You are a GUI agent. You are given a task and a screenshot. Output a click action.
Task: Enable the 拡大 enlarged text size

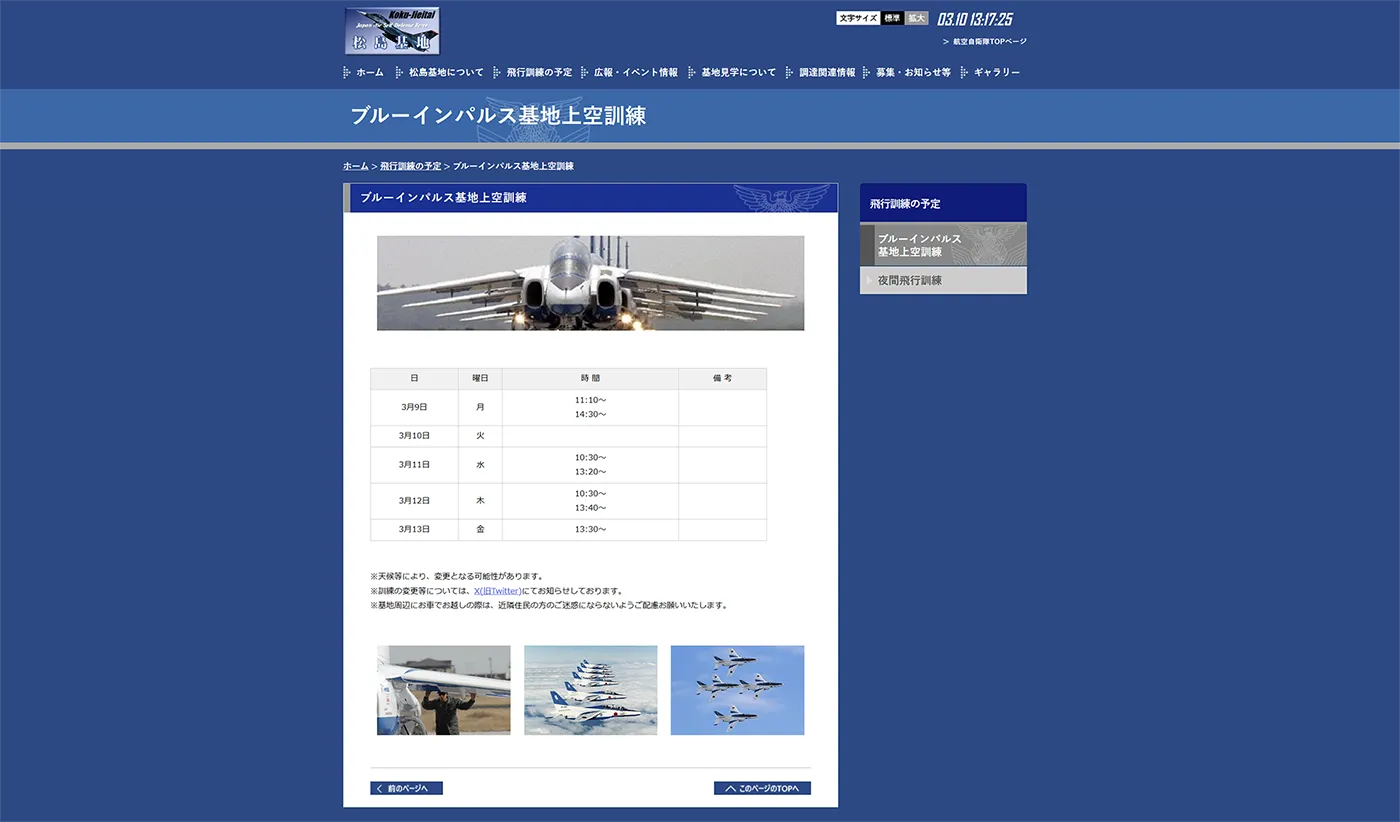(915, 17)
